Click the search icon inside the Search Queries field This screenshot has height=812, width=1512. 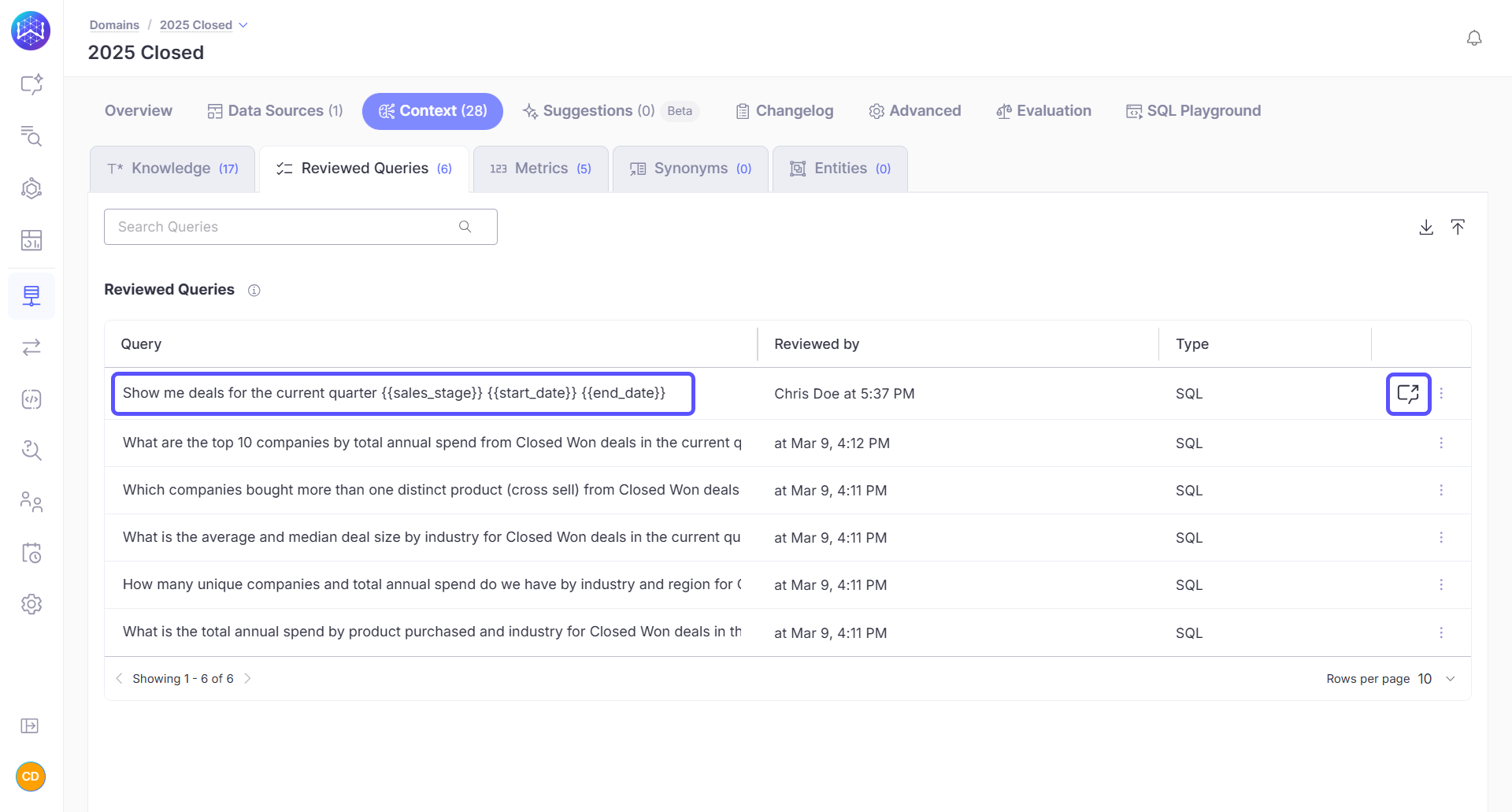point(465,227)
